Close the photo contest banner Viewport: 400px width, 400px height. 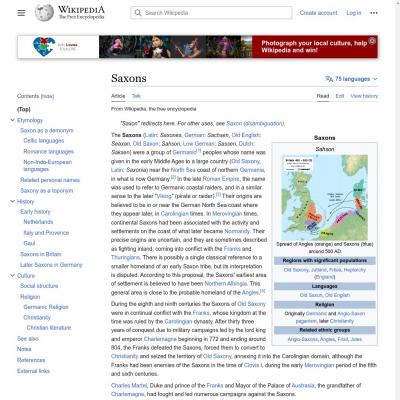pos(372,41)
